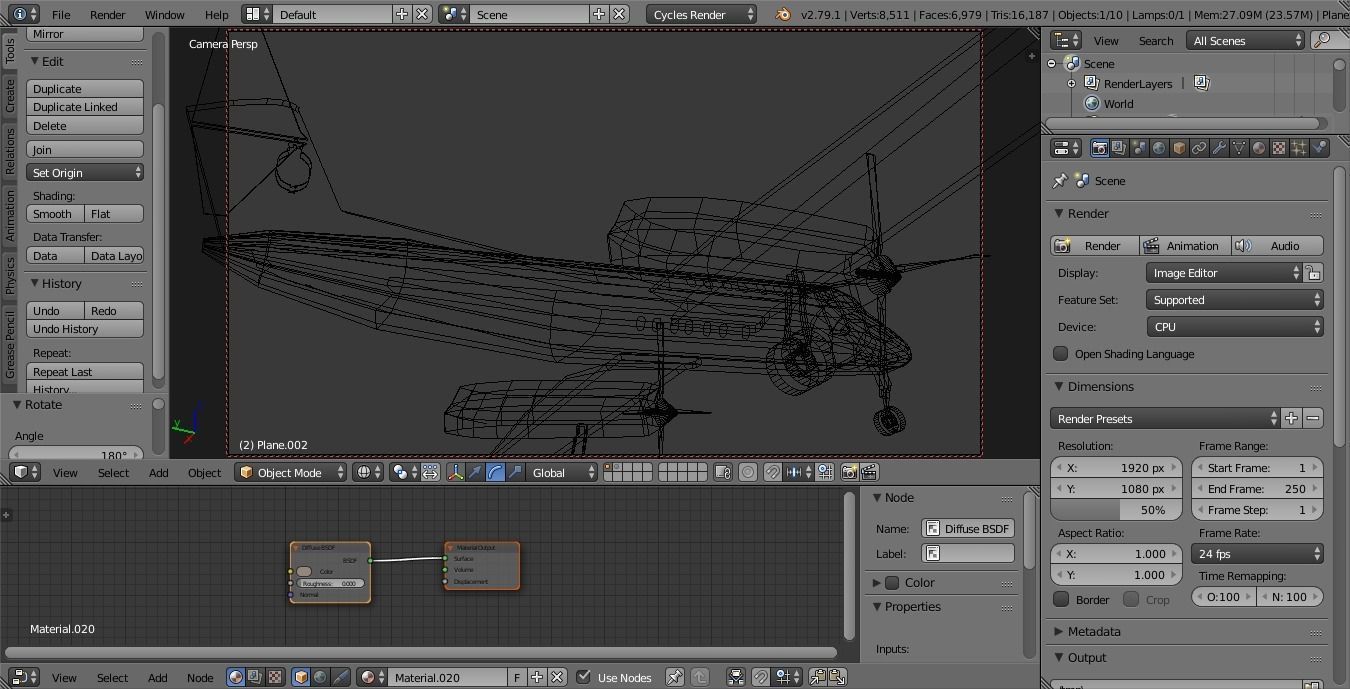Open the World properties tab icon
This screenshot has height=689, width=1350.
point(1159,148)
